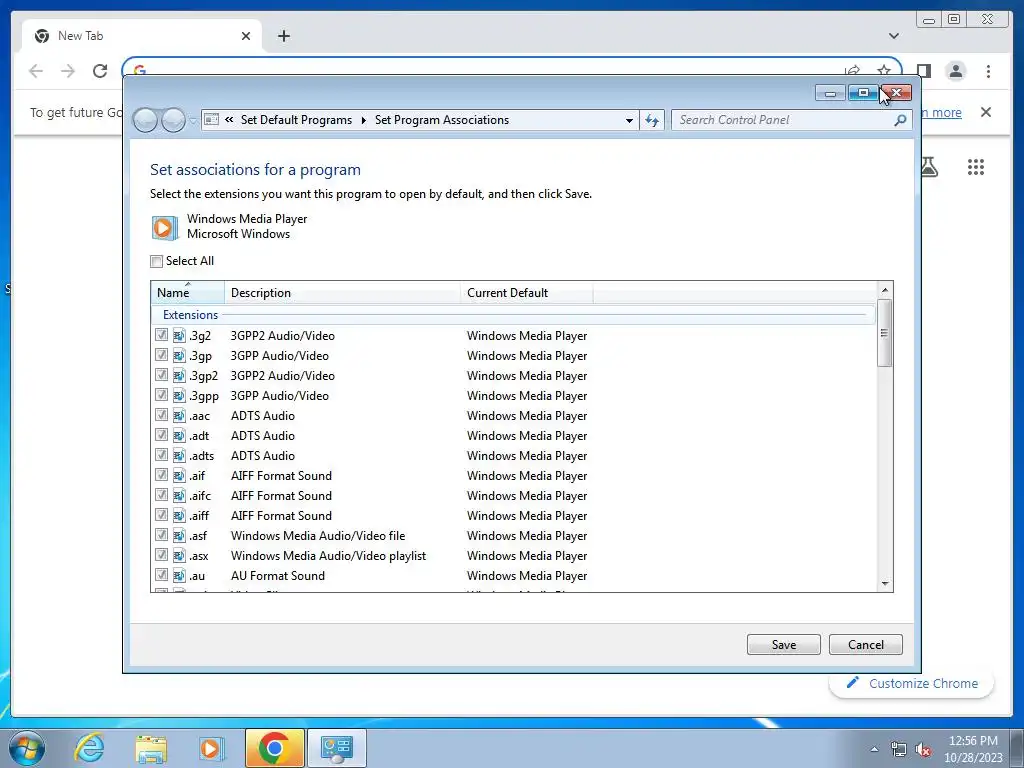Toggle the .3gp extension checkbox
The width and height of the screenshot is (1024, 768).
(x=161, y=355)
